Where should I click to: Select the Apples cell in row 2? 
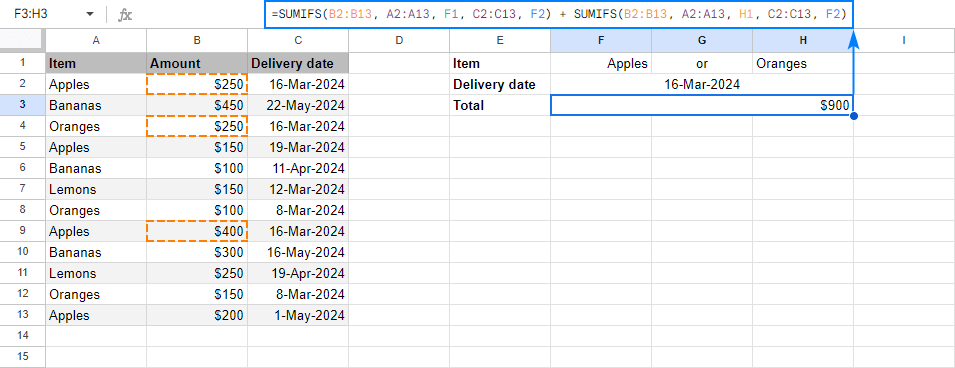[96, 84]
